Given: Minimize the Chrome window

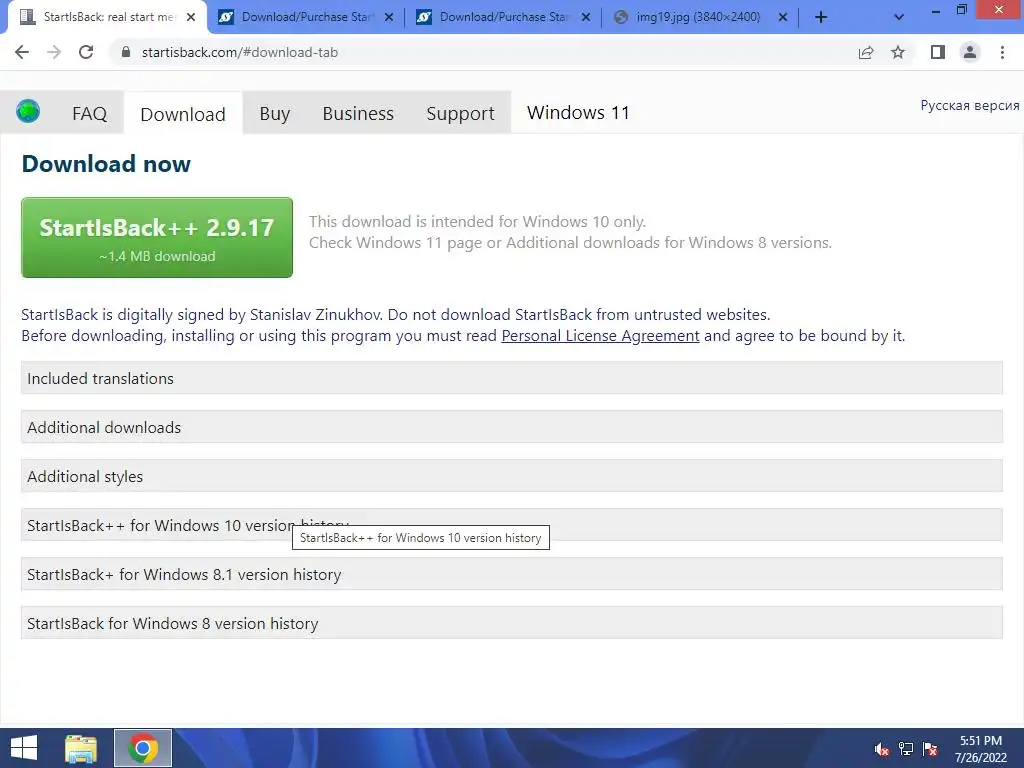Looking at the screenshot, I should pos(935,10).
